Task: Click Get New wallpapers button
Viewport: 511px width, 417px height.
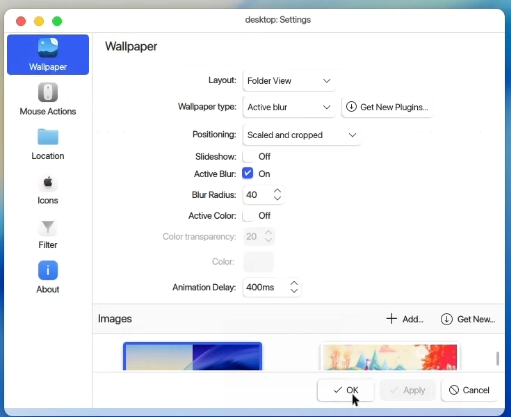Action: click(x=468, y=319)
